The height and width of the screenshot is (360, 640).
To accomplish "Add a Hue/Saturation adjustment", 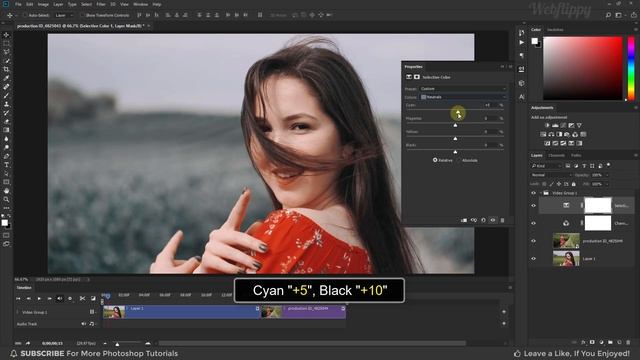I will pos(543,134).
